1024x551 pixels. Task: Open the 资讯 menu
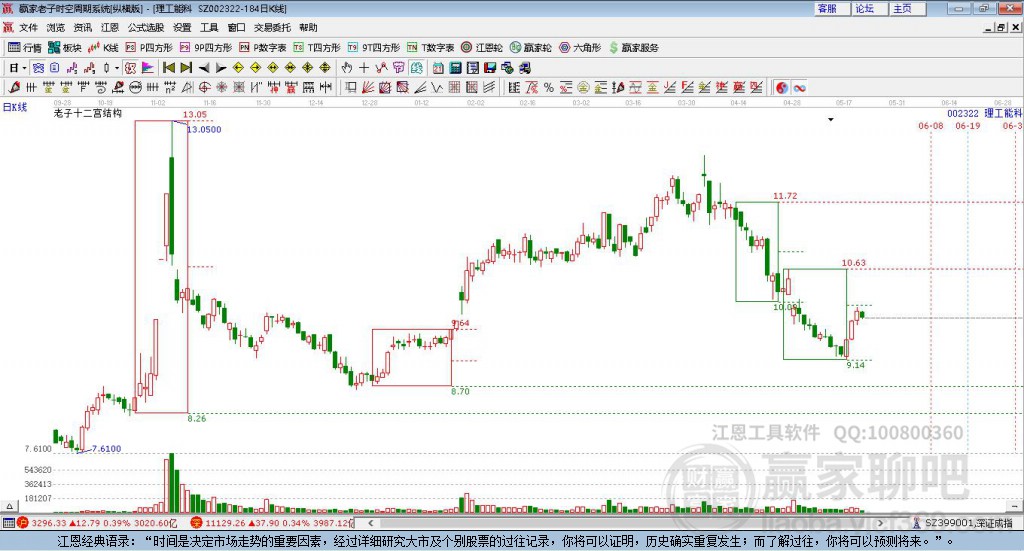pos(83,27)
